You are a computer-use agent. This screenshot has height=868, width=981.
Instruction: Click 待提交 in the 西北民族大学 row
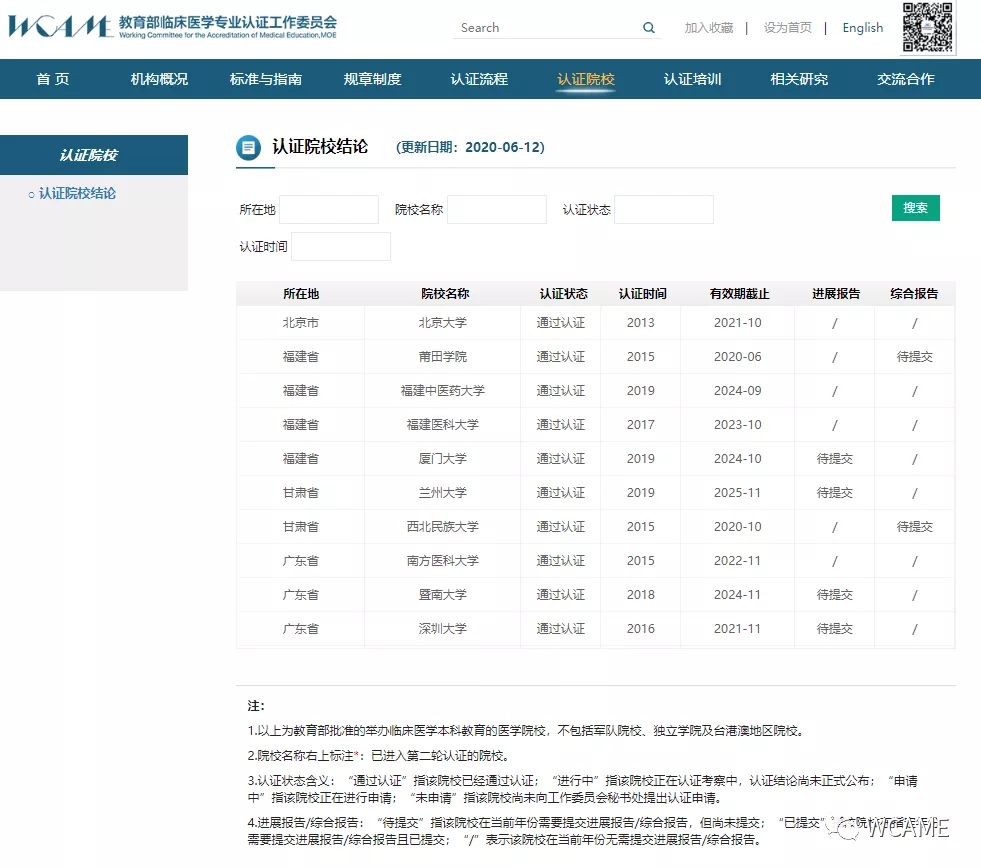[914, 527]
